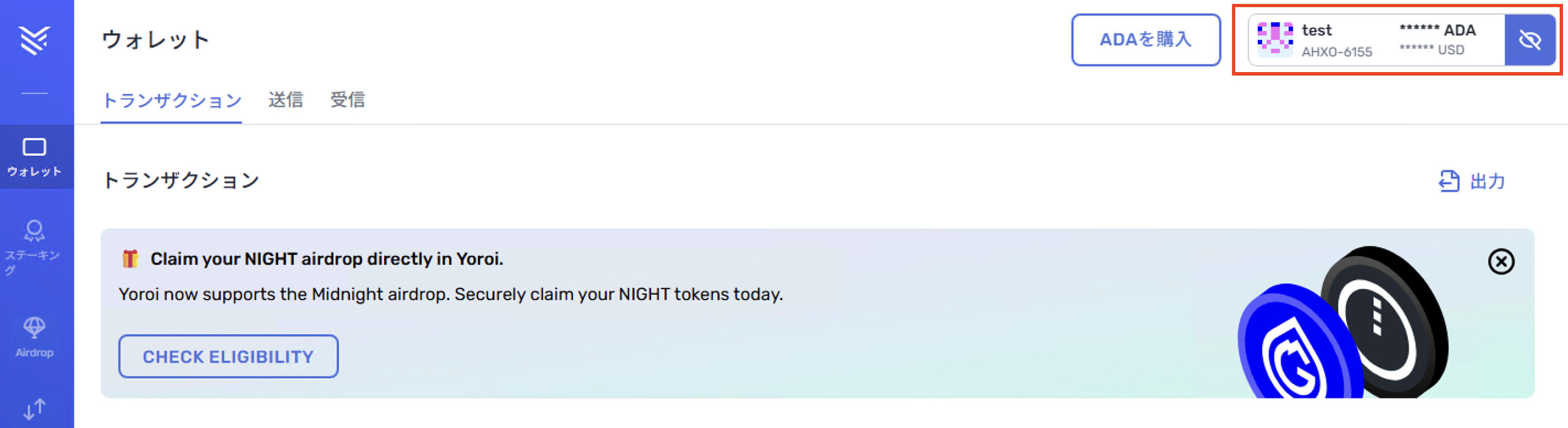Viewport: 1568px width, 428px height.
Task: Click the Yoroi logo in the sidebar
Action: click(x=34, y=40)
